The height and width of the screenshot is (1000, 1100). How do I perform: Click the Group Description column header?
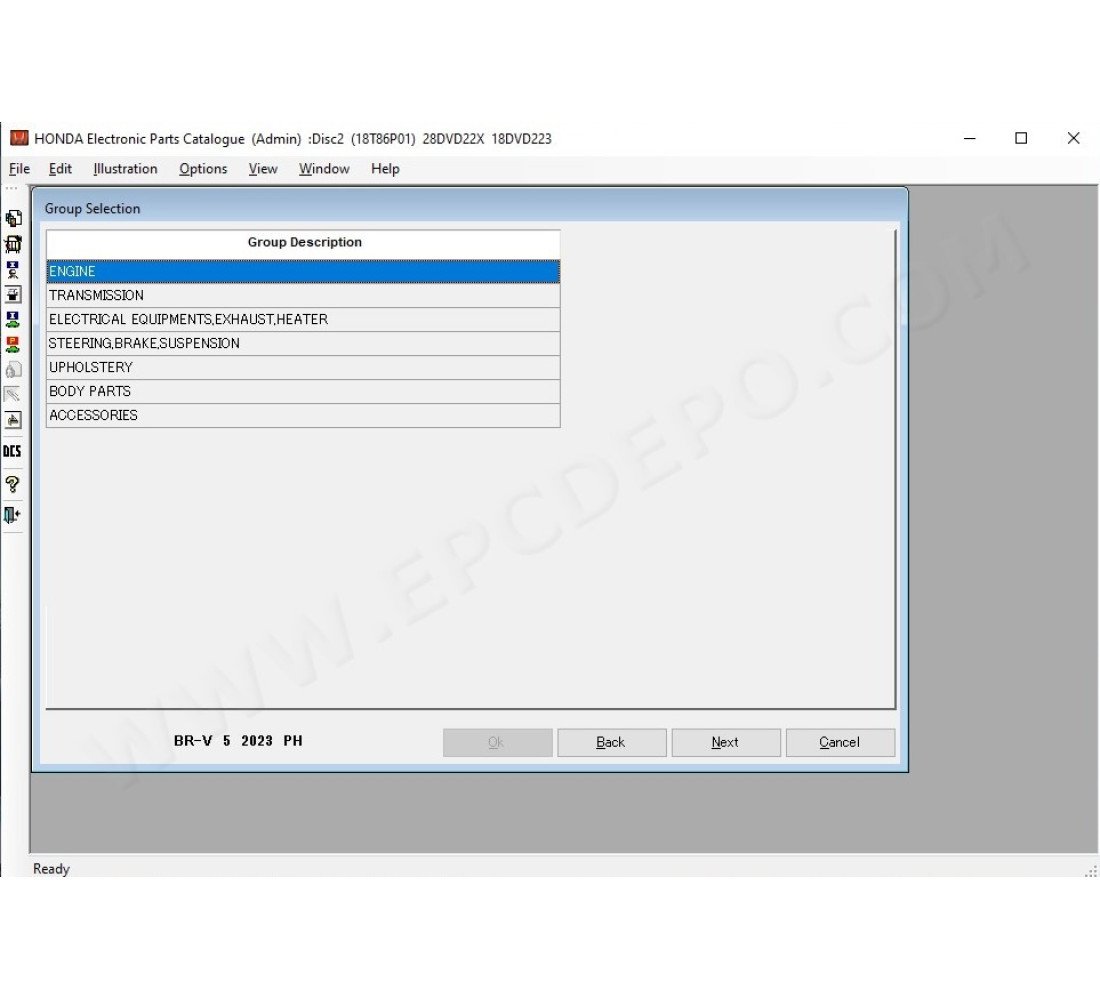tap(303, 242)
